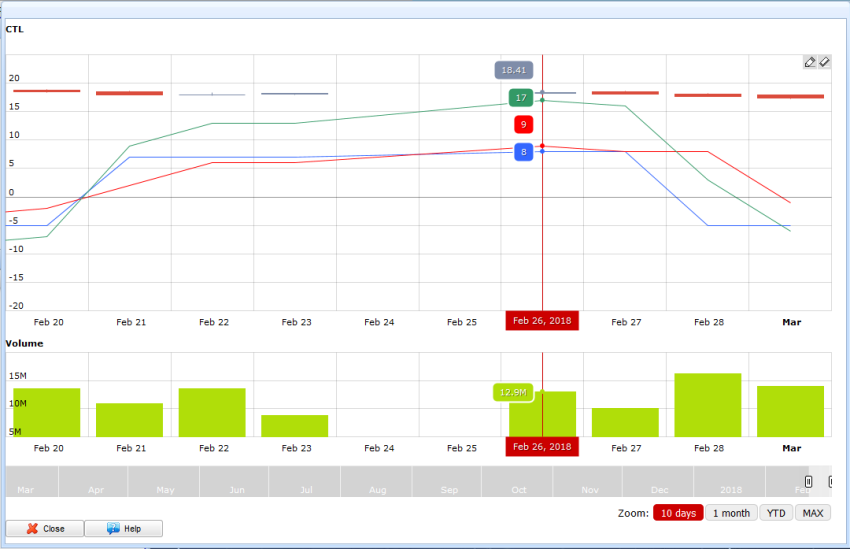Select the pencil draw tool

(x=810, y=62)
